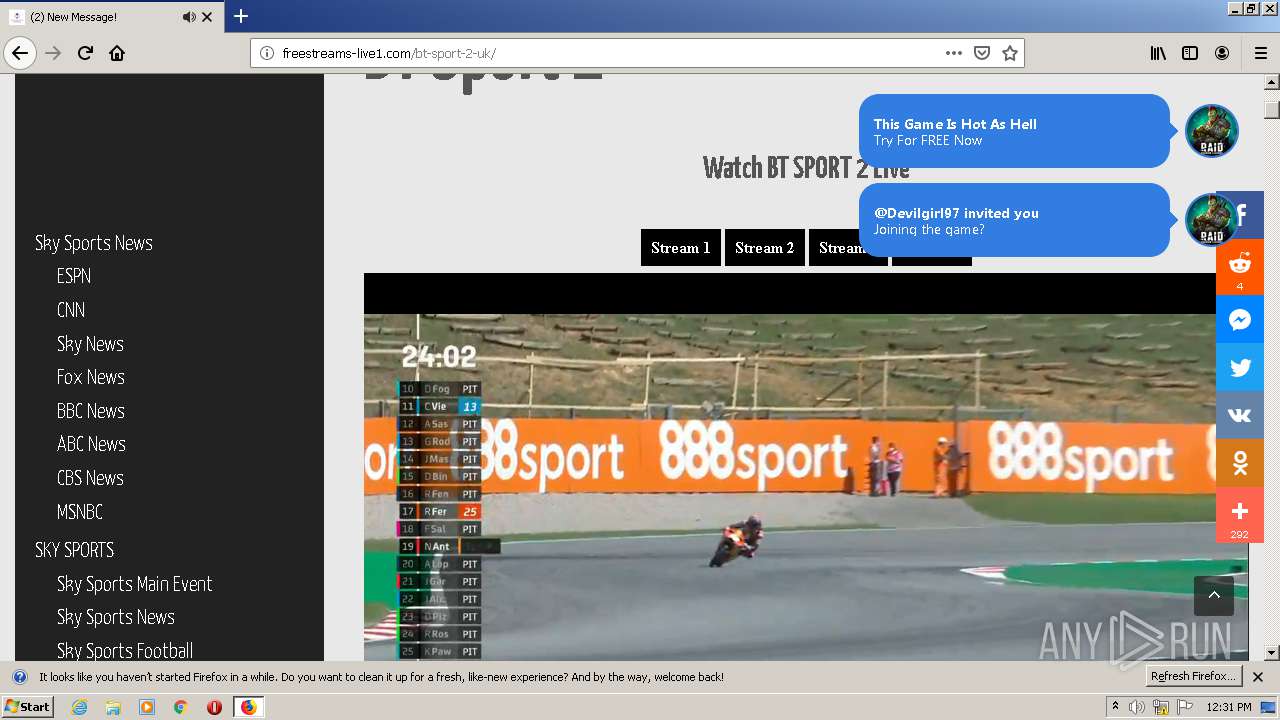
Task: Open Fox News channel link
Action: pyautogui.click(x=91, y=377)
